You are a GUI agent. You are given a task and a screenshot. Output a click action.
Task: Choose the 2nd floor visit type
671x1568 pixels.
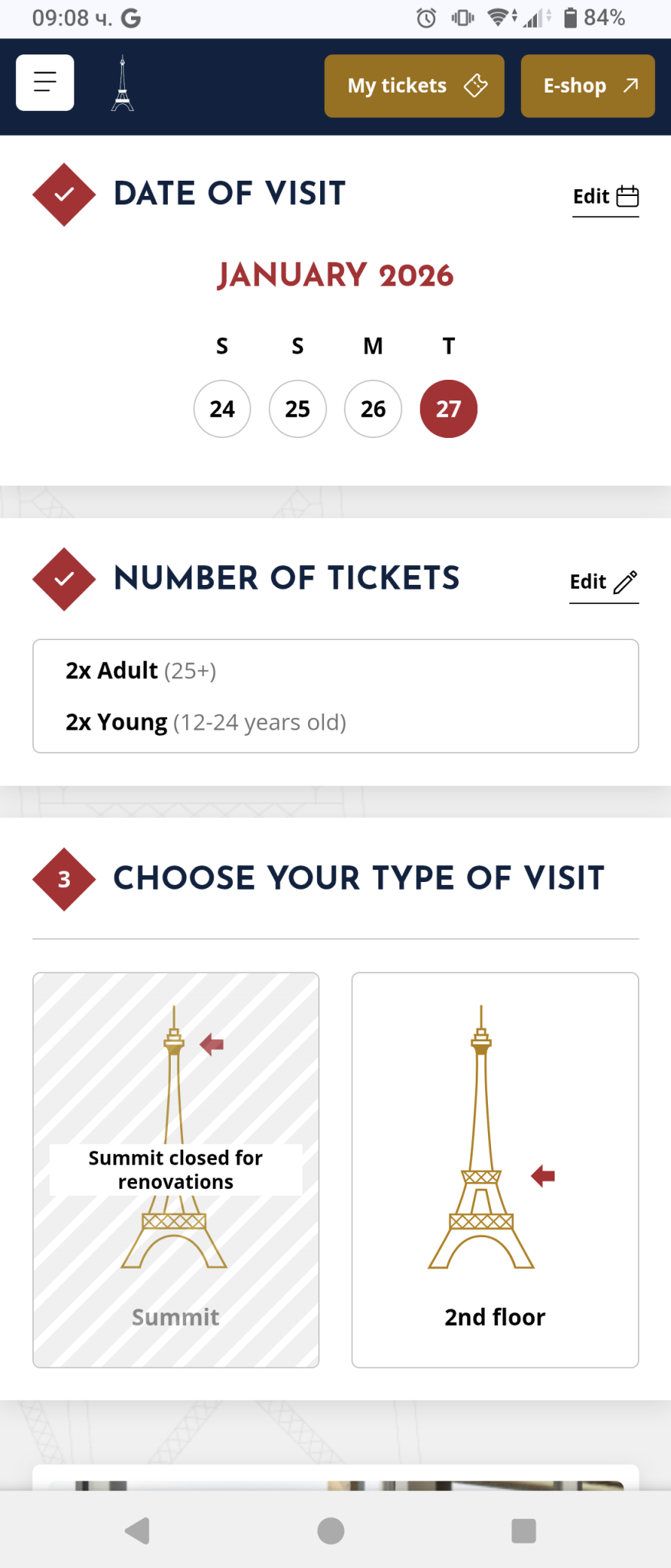(x=495, y=1169)
